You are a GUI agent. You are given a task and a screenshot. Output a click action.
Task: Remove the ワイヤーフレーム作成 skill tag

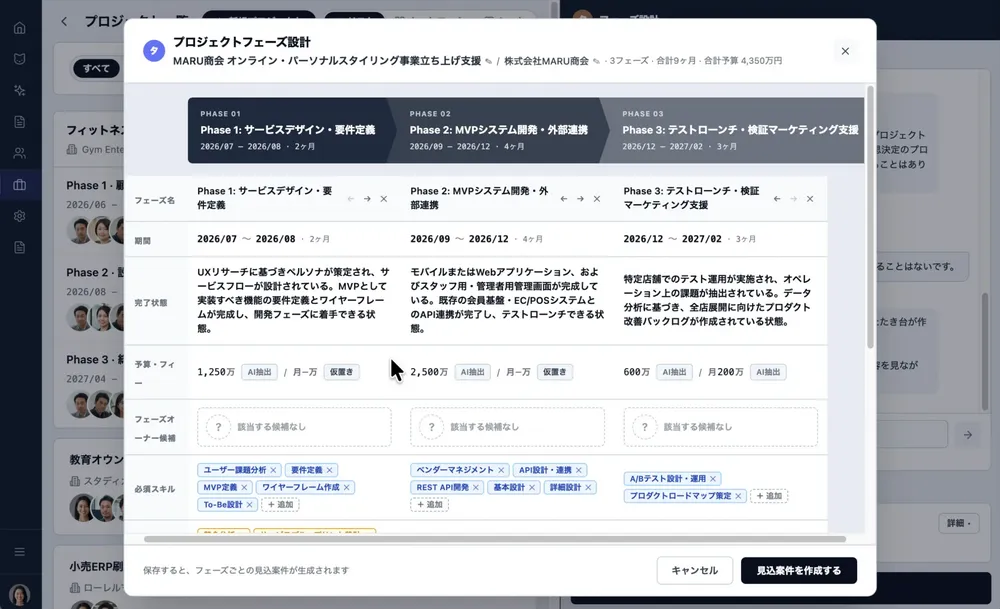[x=347, y=487]
